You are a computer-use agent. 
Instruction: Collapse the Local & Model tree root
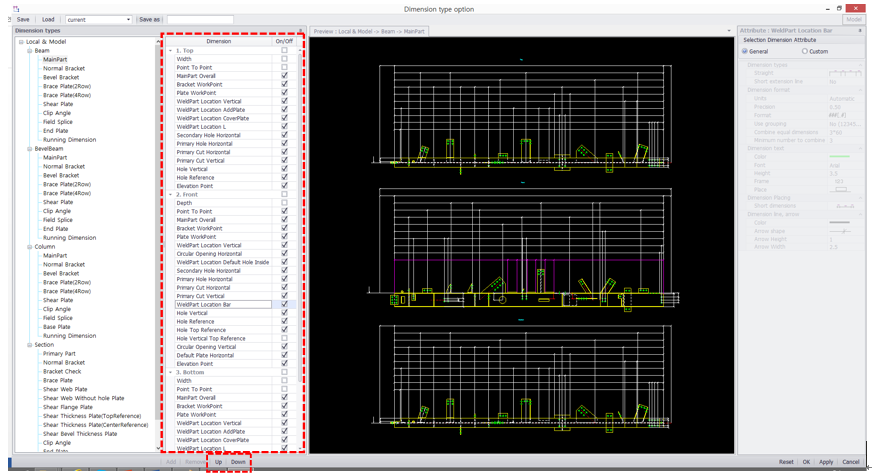(x=21, y=42)
